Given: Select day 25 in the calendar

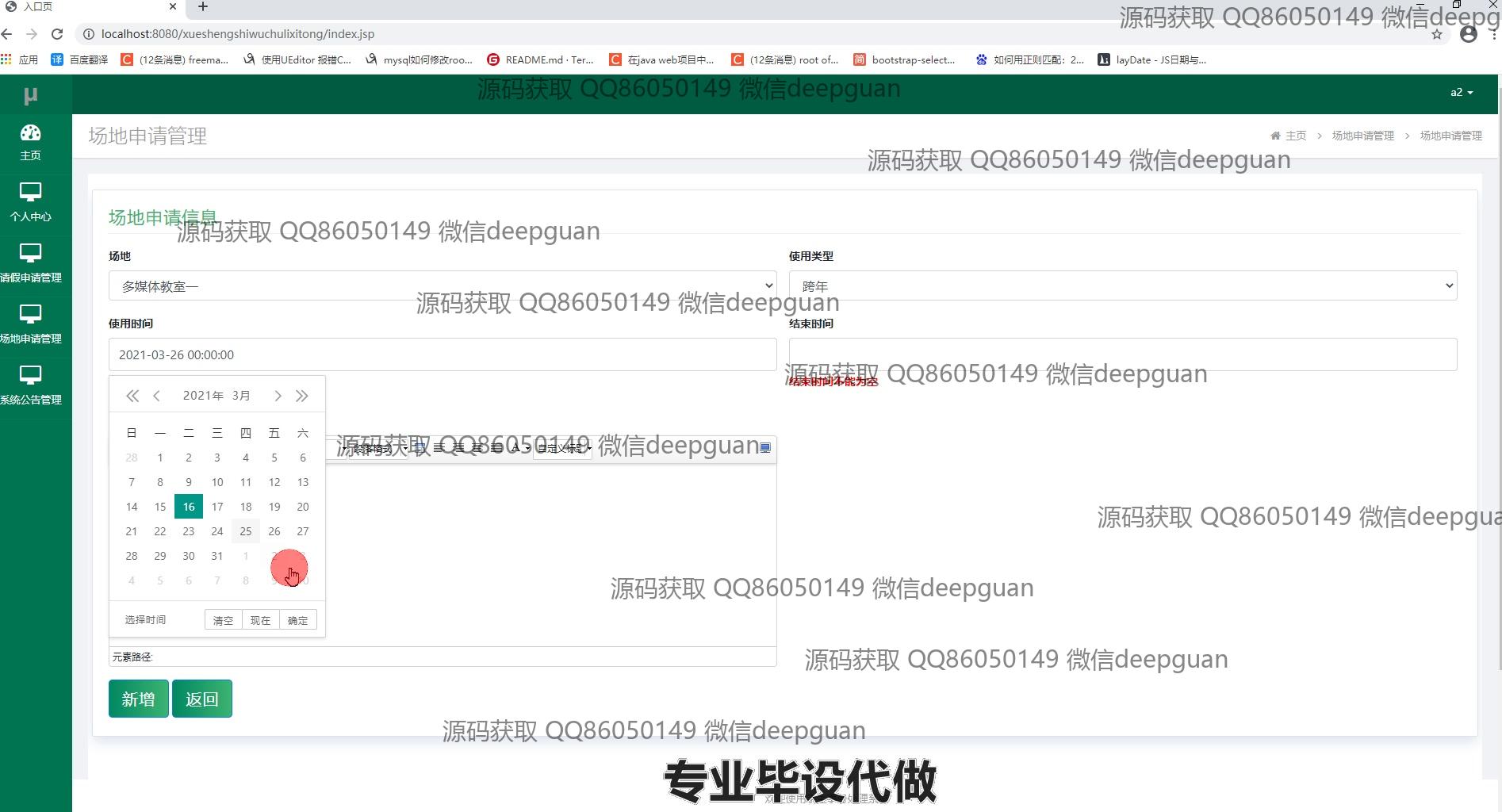Looking at the screenshot, I should click(246, 531).
